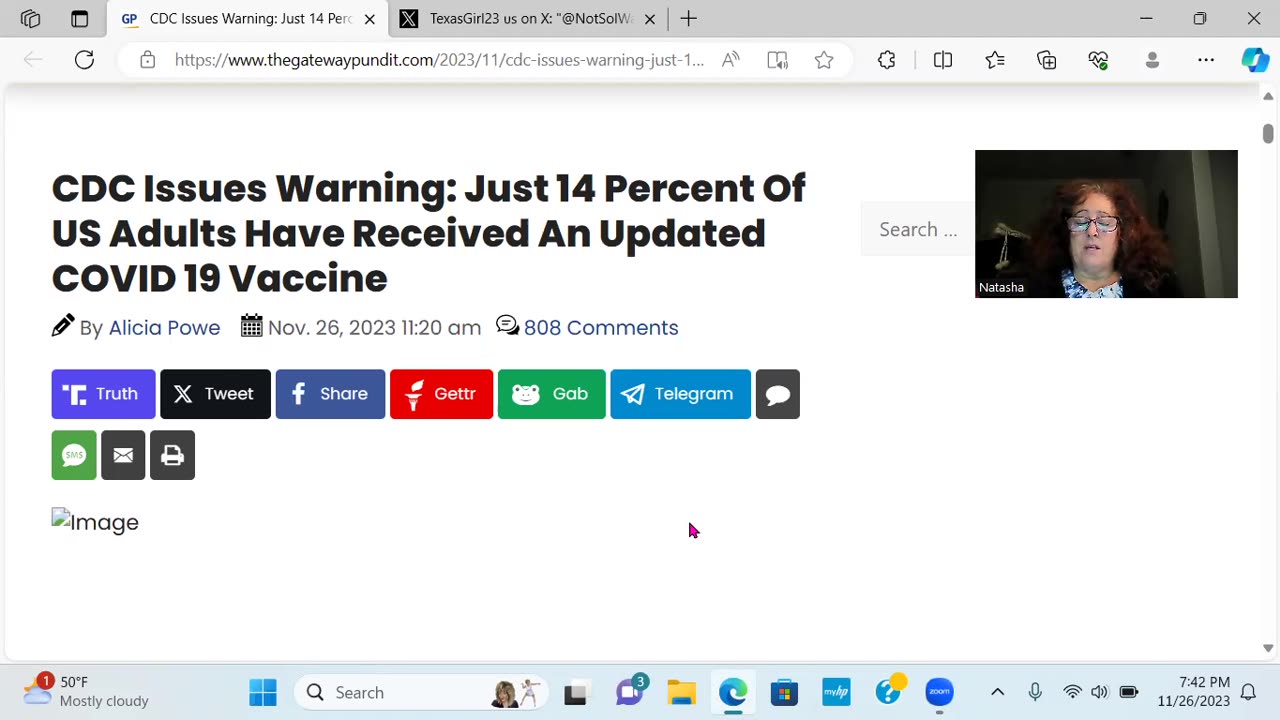Screen dimensions: 1280x720
Task: Open Task View taskbar icon
Action: click(575, 692)
